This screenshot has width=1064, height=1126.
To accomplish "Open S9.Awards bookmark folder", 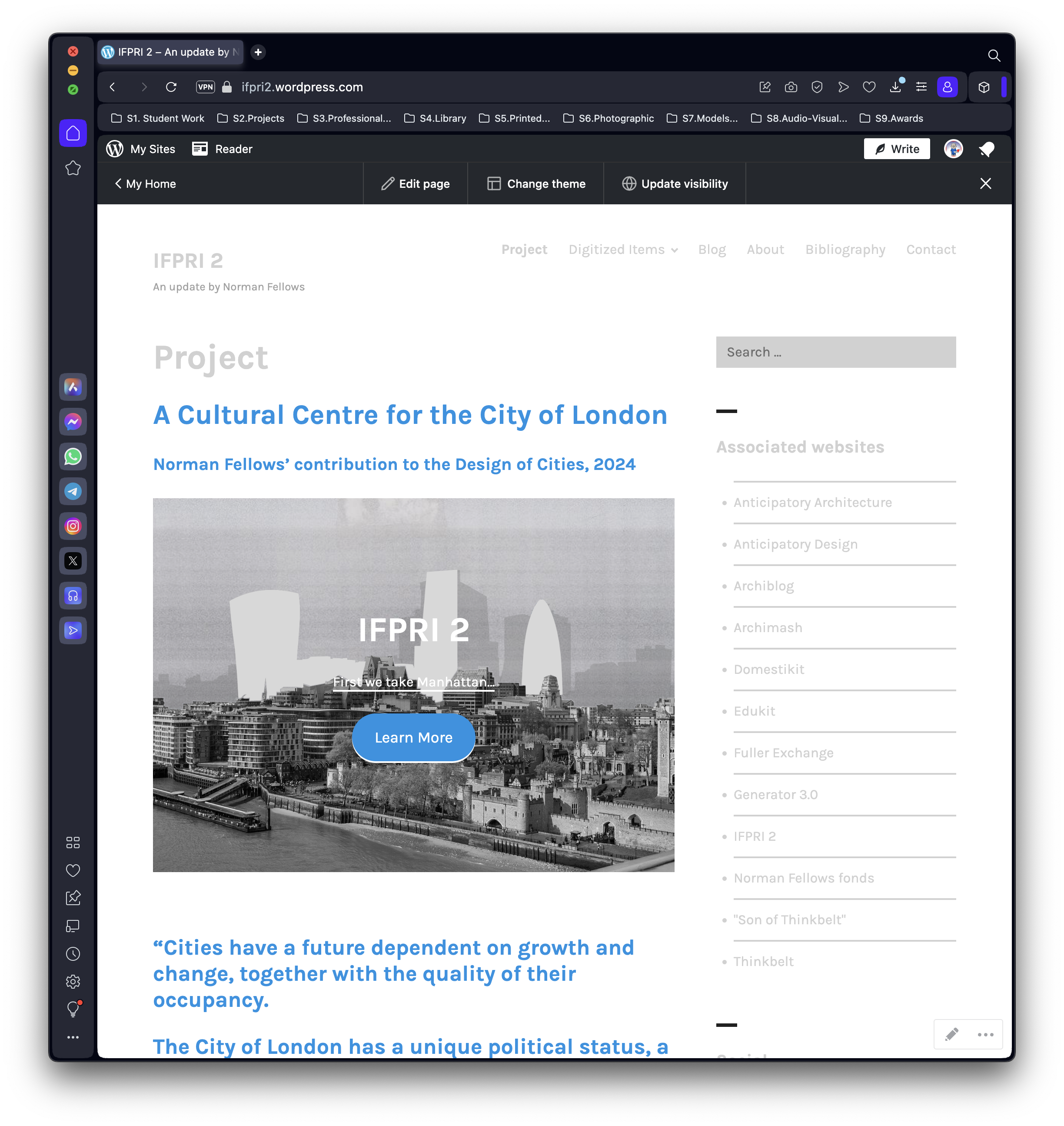I will click(891, 118).
